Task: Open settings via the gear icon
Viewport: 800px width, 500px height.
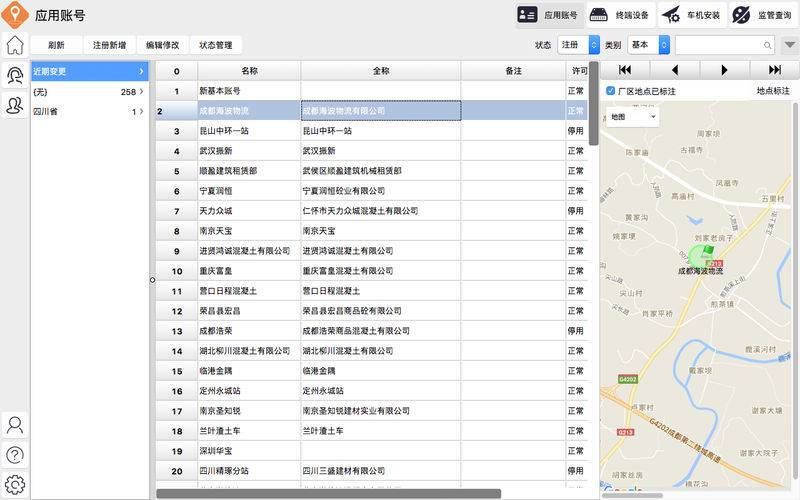Action: coord(15,485)
